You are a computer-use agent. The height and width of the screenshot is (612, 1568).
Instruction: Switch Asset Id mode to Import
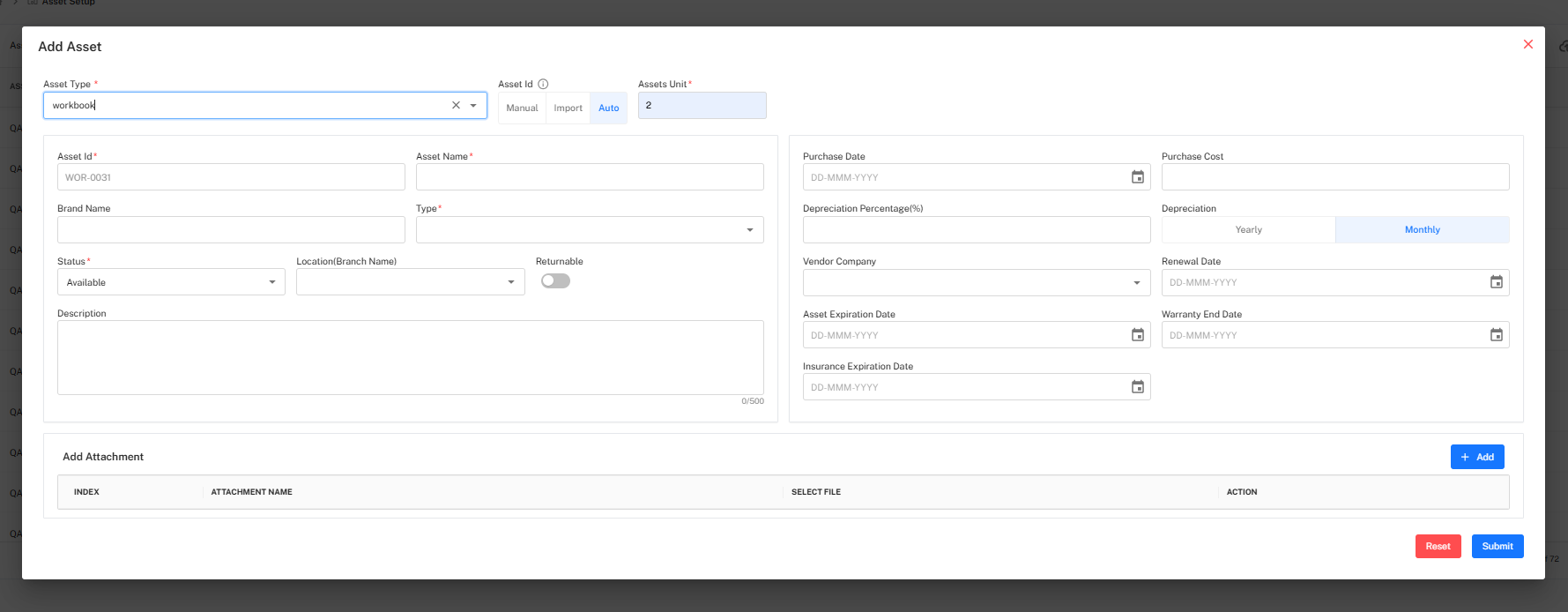coord(568,108)
